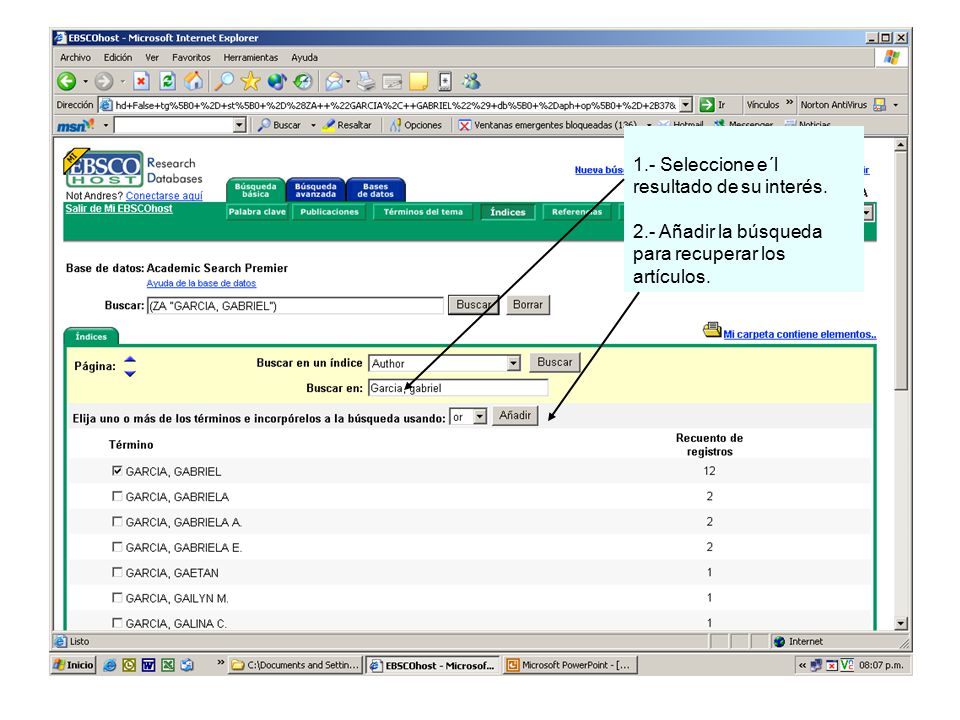The width and height of the screenshot is (960, 720).
Task: Switch to Microsoft PowerPoint taskbar button
Action: [571, 665]
